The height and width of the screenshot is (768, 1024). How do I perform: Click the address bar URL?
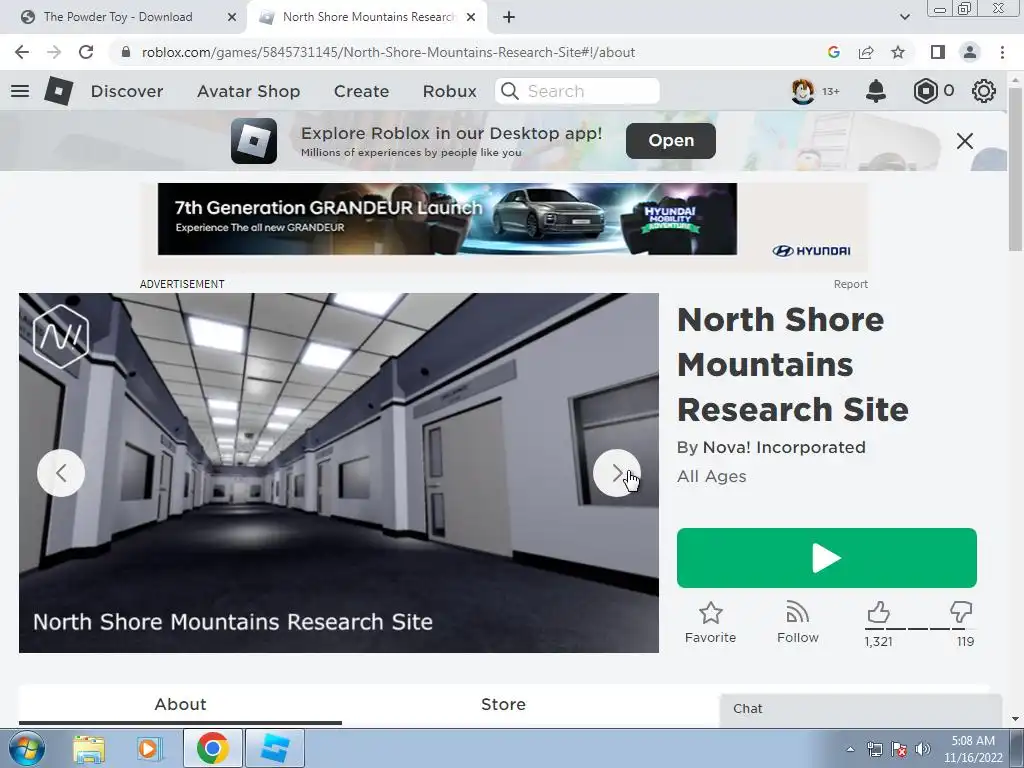[x=389, y=52]
